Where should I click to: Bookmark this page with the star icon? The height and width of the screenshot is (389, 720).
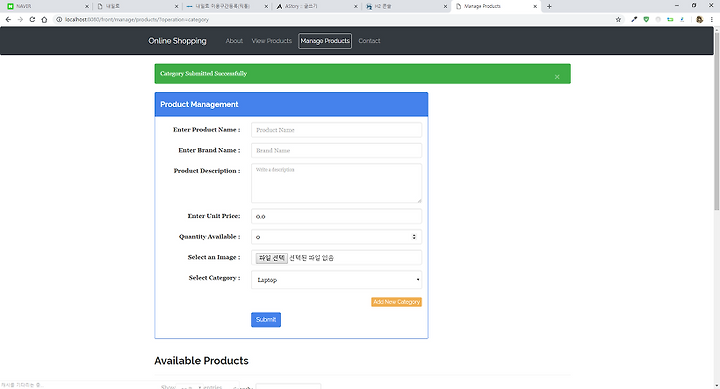click(x=618, y=19)
